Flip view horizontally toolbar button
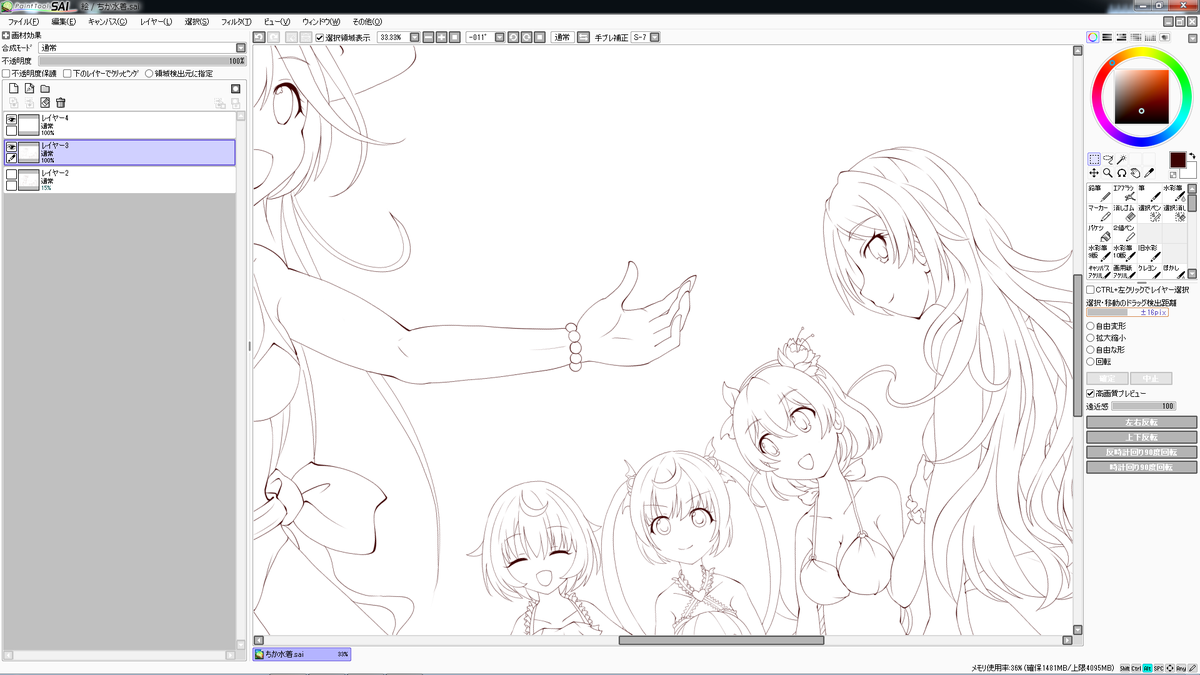Image resolution: width=1200 pixels, height=675 pixels. click(583, 37)
